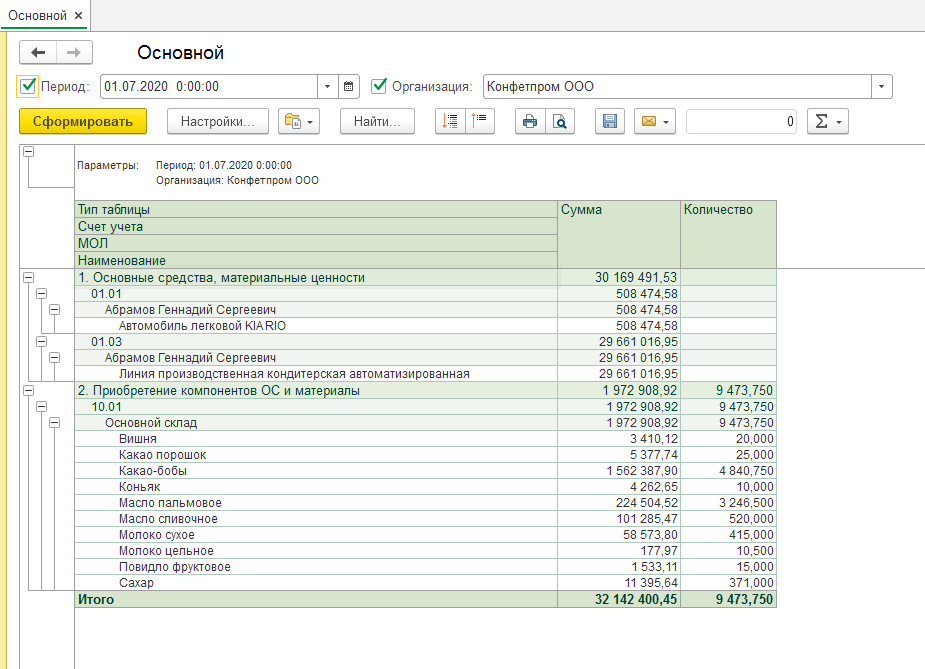Click the back navigation arrow
The width and height of the screenshot is (925, 669).
[x=38, y=53]
